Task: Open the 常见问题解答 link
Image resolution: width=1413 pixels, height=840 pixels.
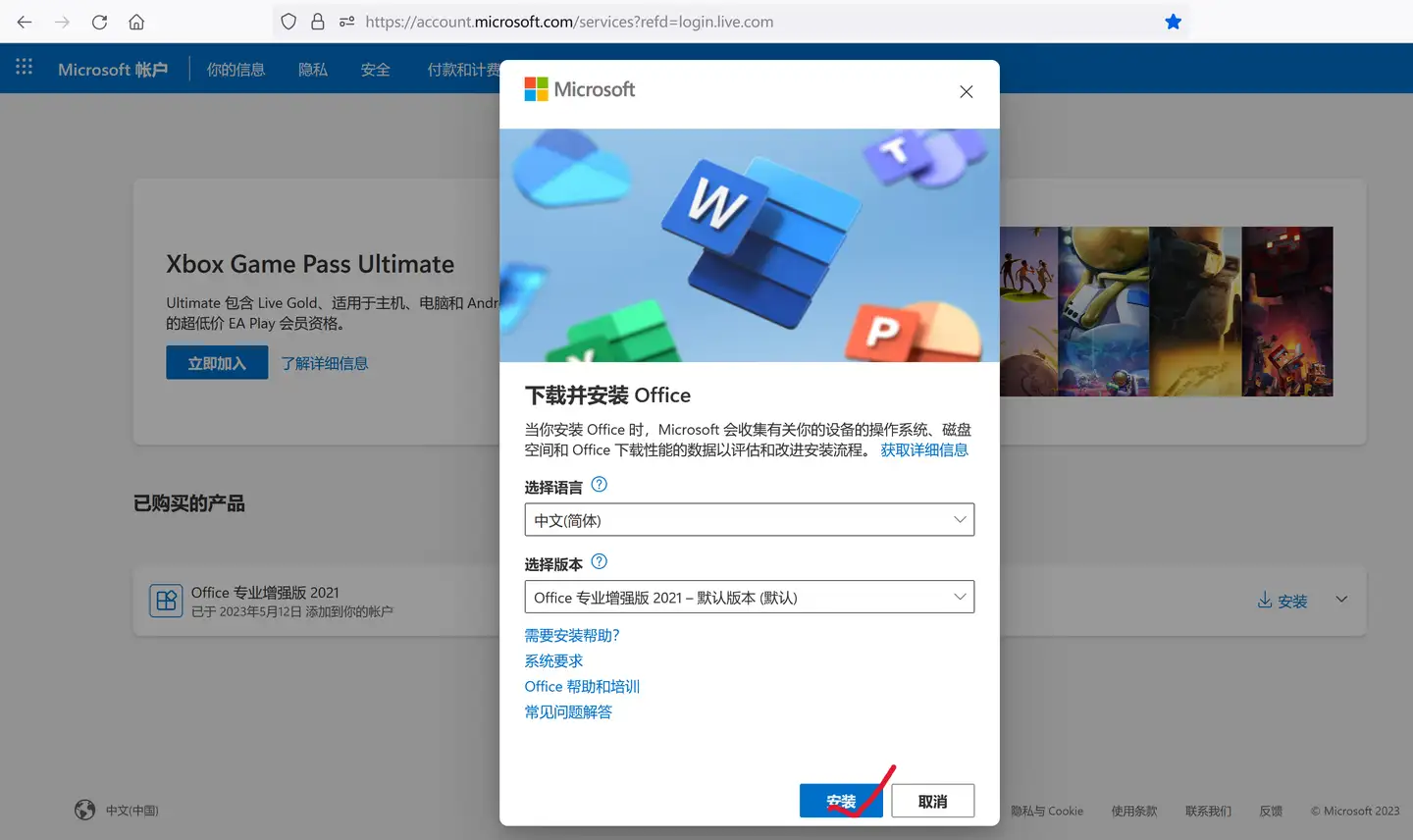Action: point(568,711)
